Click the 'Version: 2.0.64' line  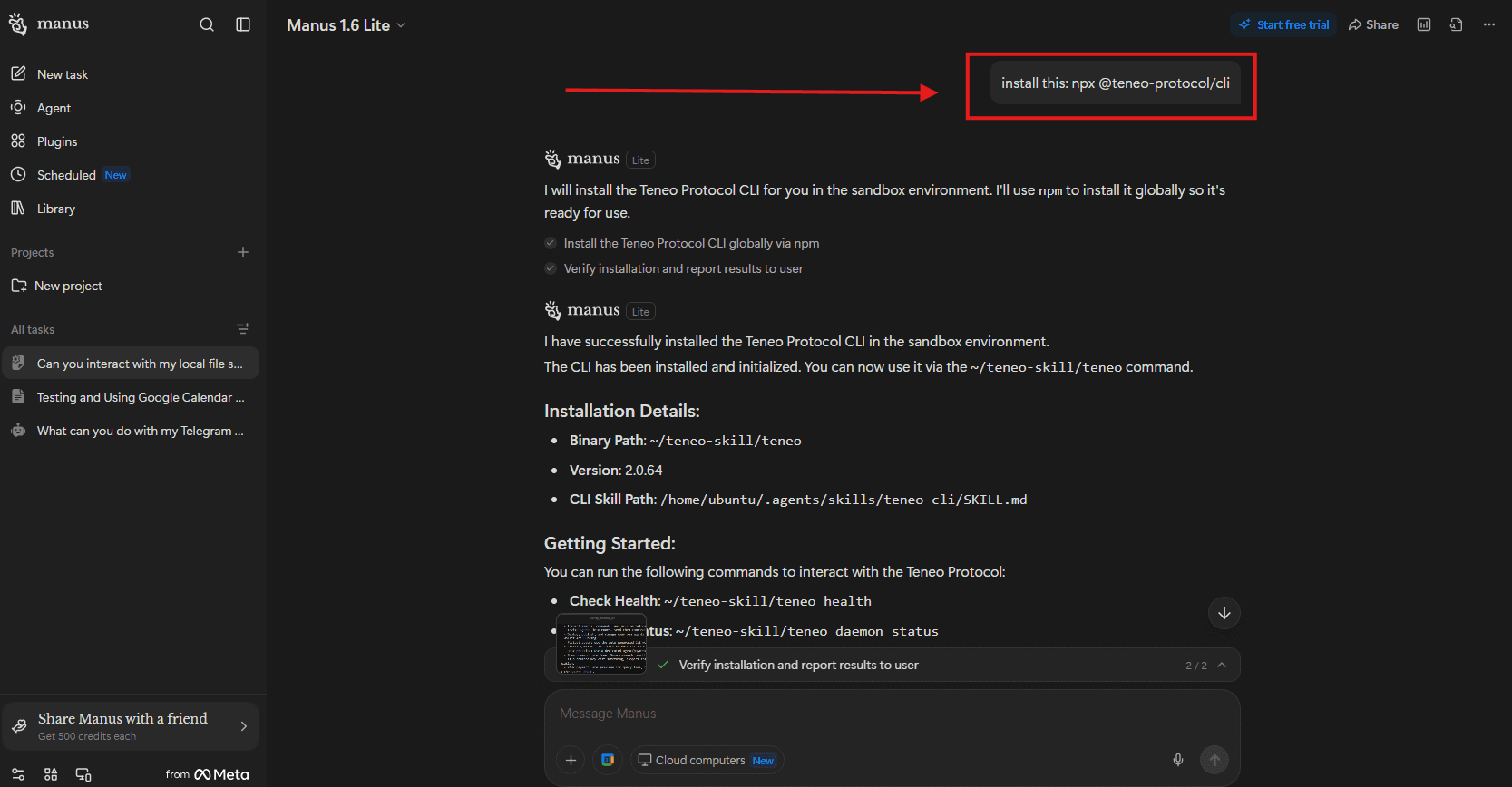tap(616, 471)
